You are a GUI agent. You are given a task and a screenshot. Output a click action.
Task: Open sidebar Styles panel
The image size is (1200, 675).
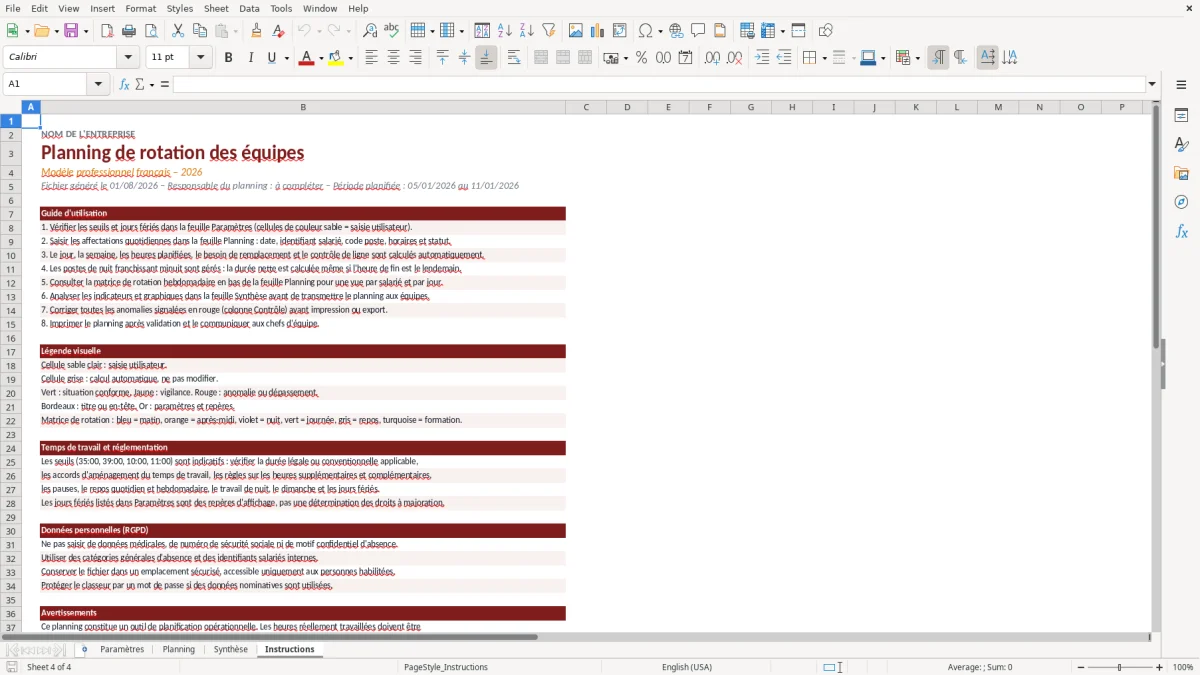click(x=1181, y=145)
